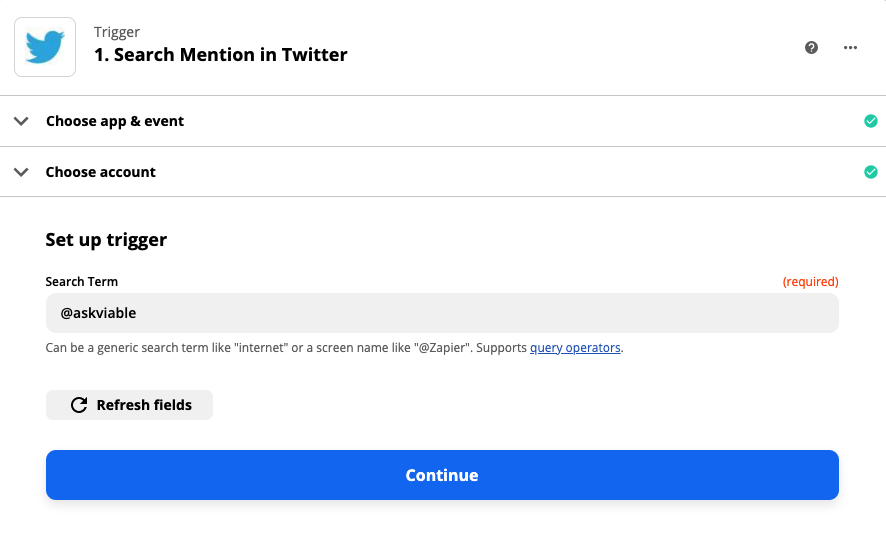Open the three-dot more options menu
886x548 pixels.
click(x=850, y=47)
